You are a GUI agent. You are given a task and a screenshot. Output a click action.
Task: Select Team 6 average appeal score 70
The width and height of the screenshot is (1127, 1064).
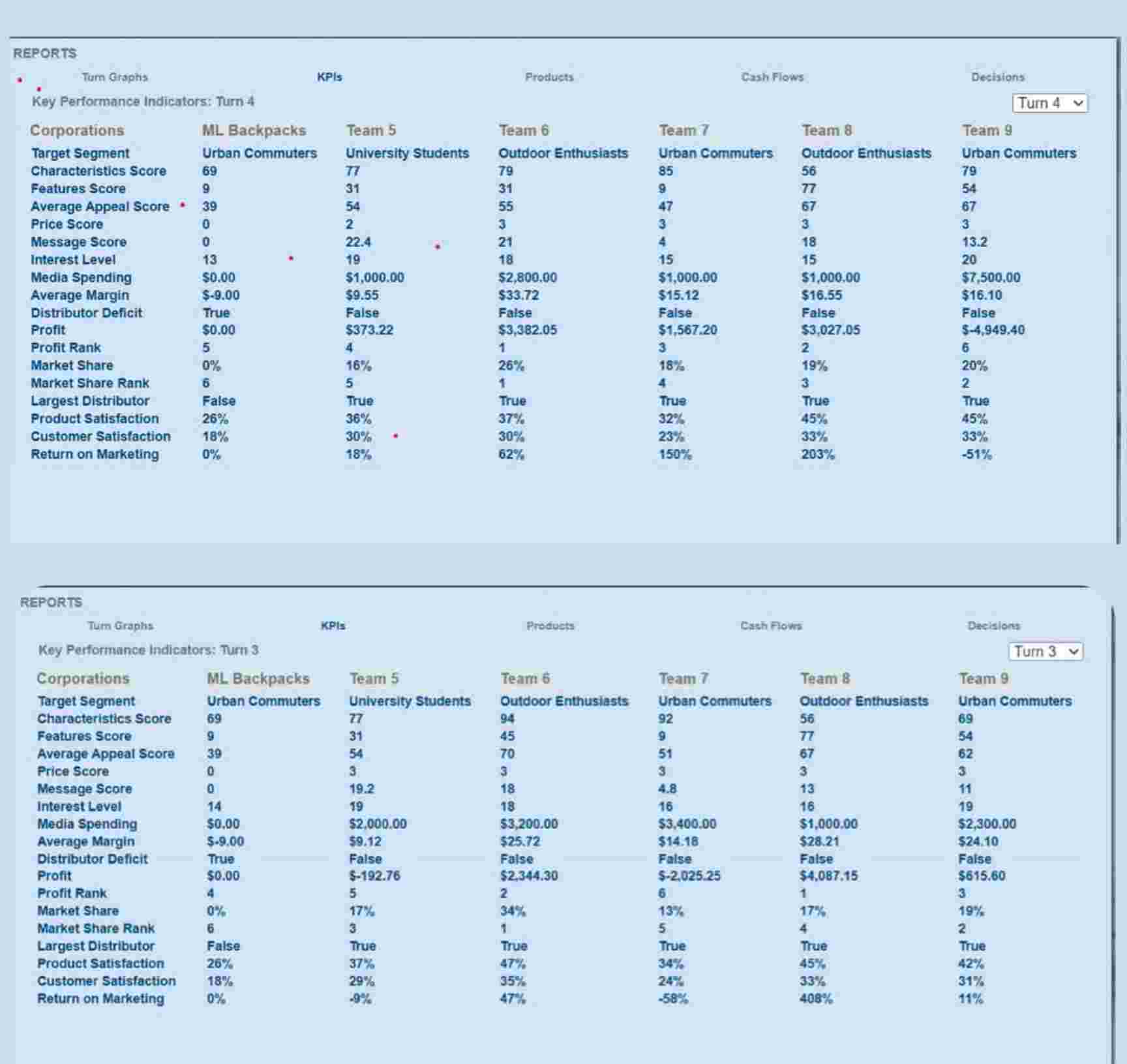coord(507,753)
